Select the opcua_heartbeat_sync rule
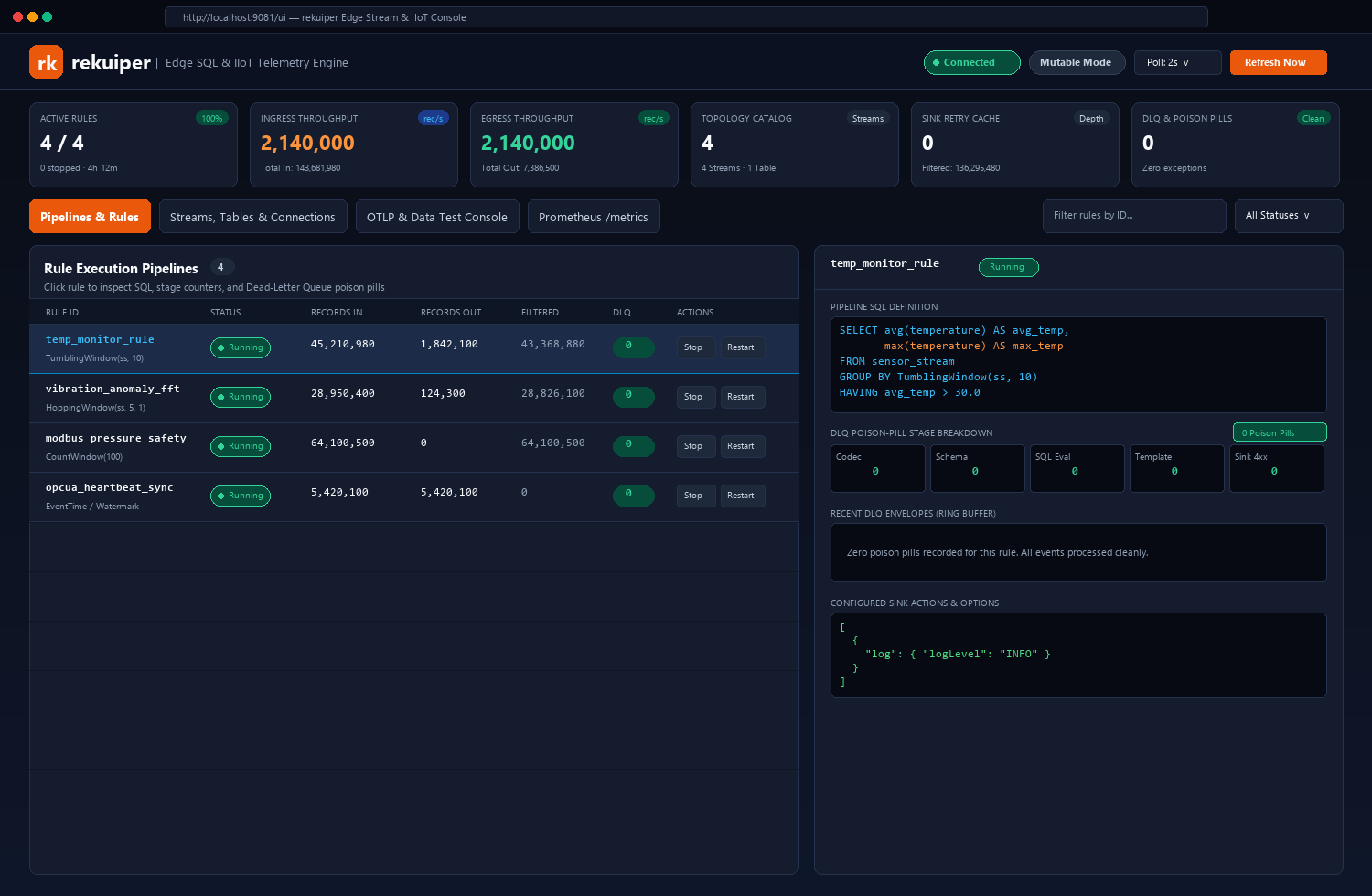 (110, 487)
